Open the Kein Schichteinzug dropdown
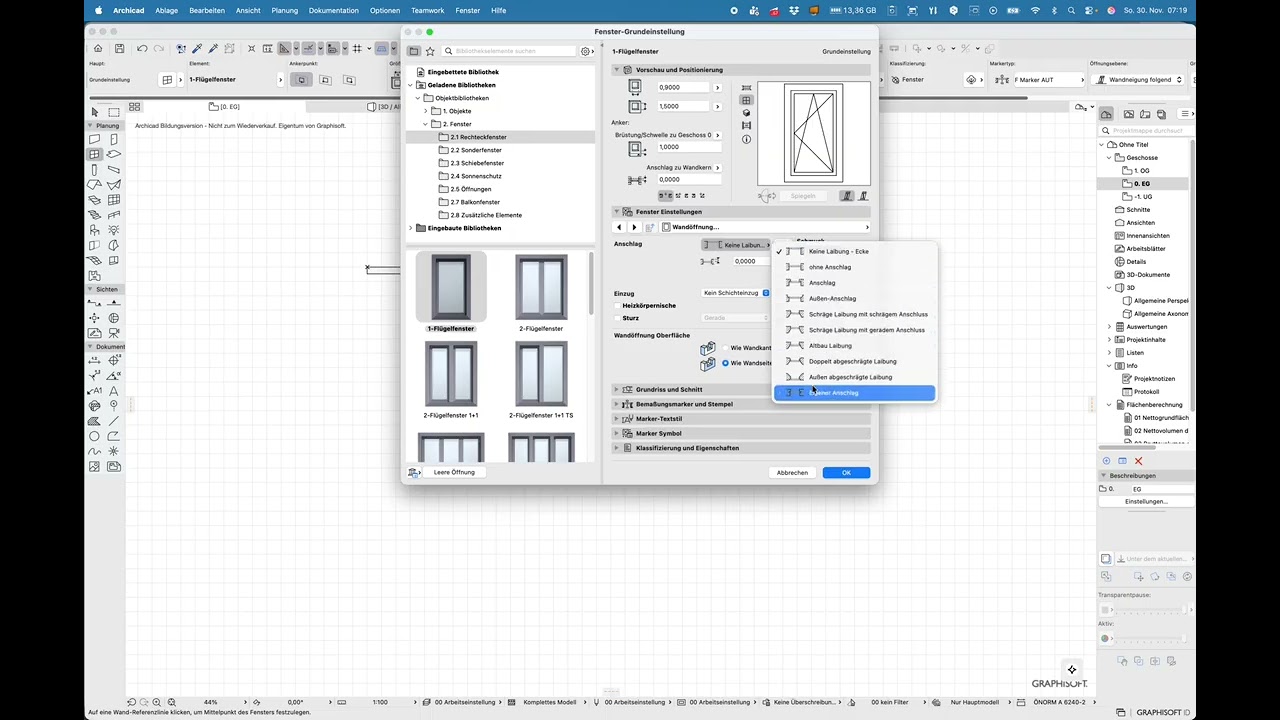1280x720 pixels. (736, 293)
